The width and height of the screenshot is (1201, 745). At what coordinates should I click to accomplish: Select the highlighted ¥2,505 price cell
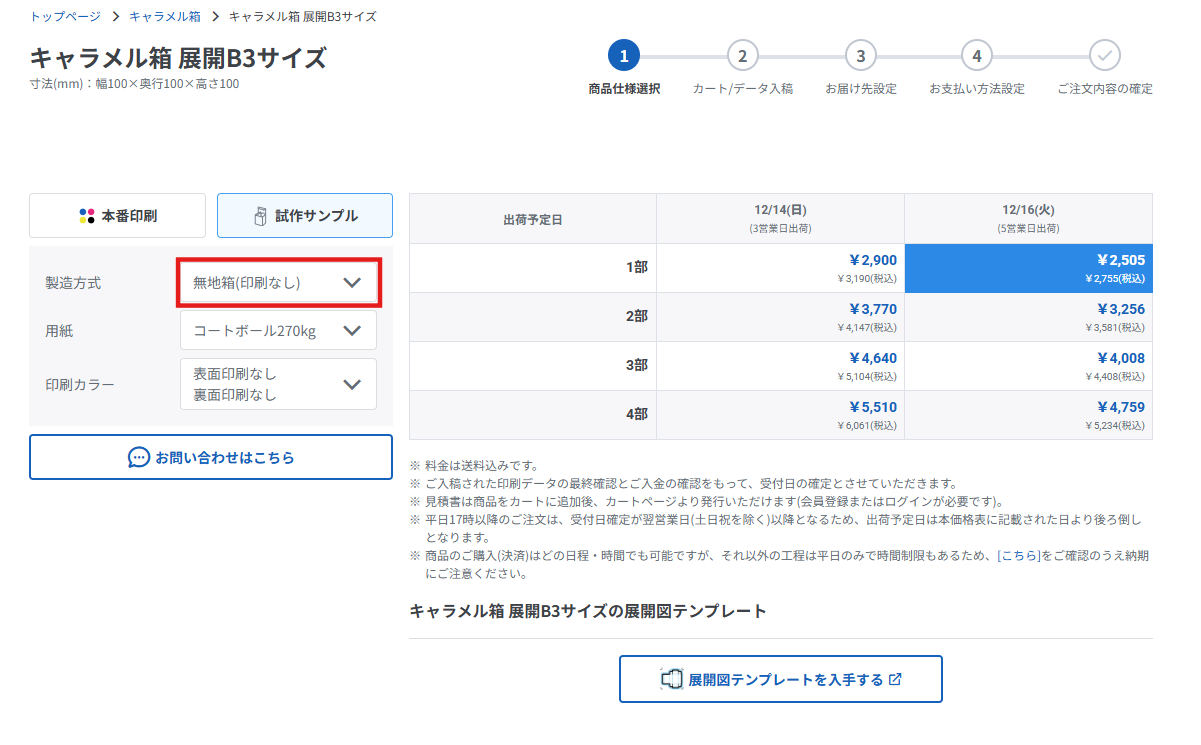point(1028,268)
